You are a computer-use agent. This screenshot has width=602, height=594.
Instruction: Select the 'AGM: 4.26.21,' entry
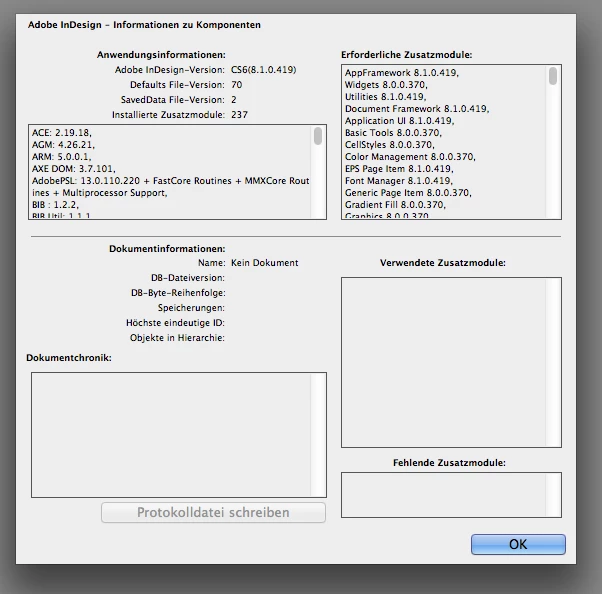pos(63,144)
